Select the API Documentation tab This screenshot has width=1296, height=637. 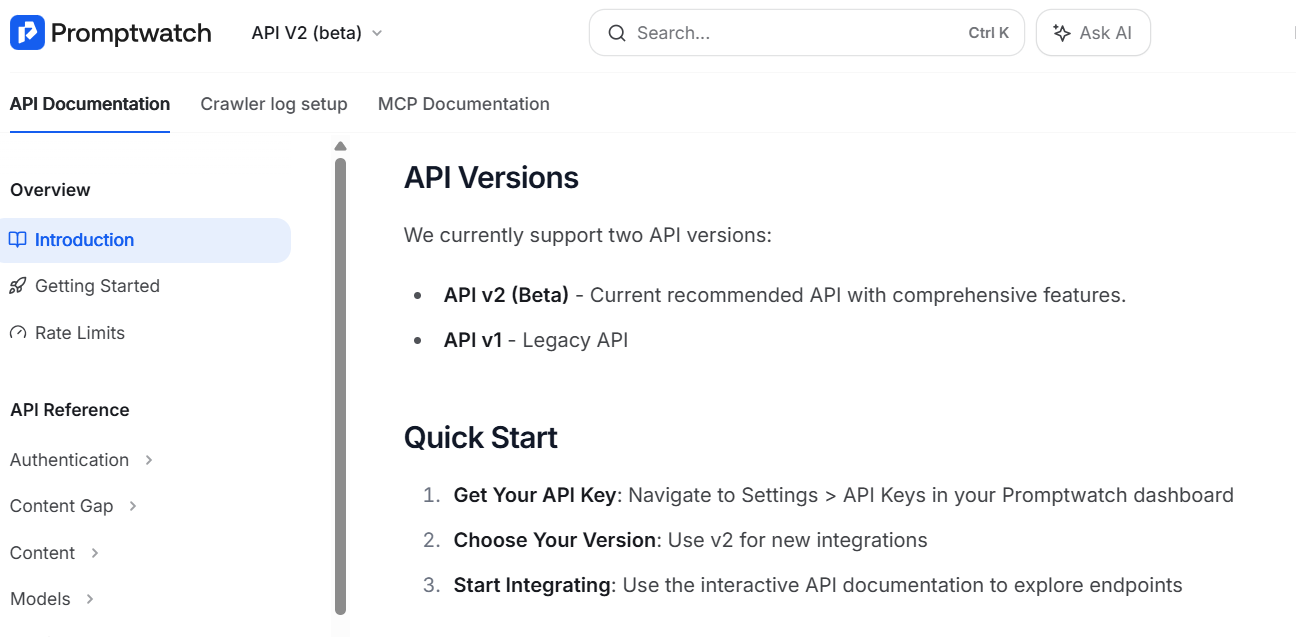click(x=89, y=103)
